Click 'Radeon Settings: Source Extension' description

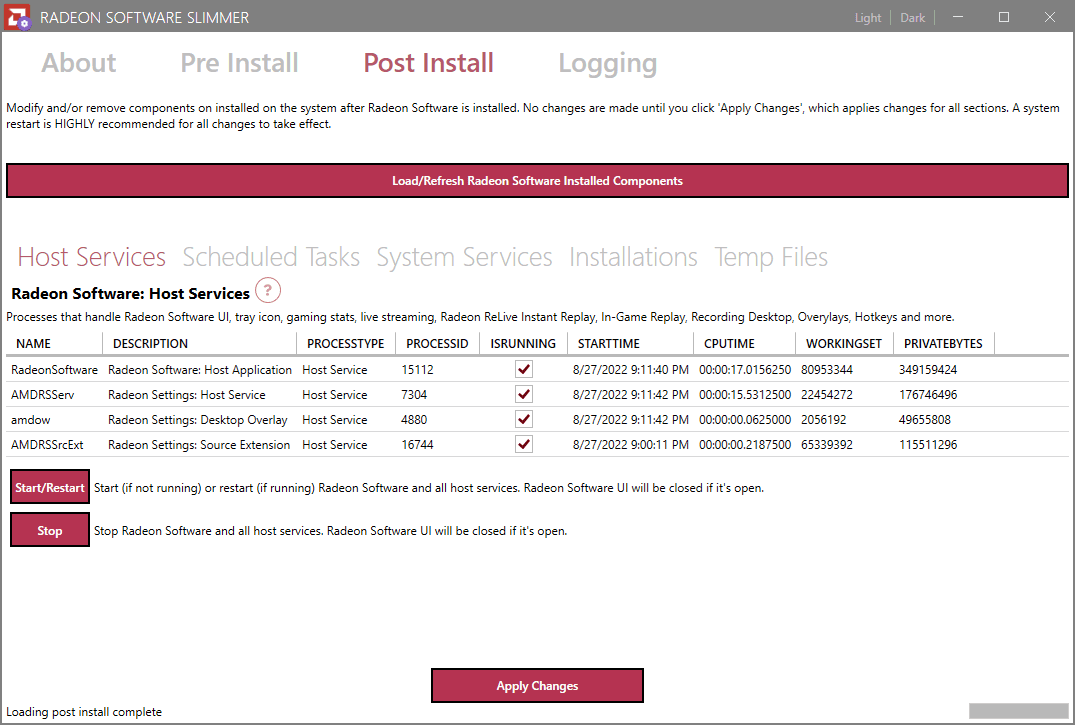coord(199,445)
